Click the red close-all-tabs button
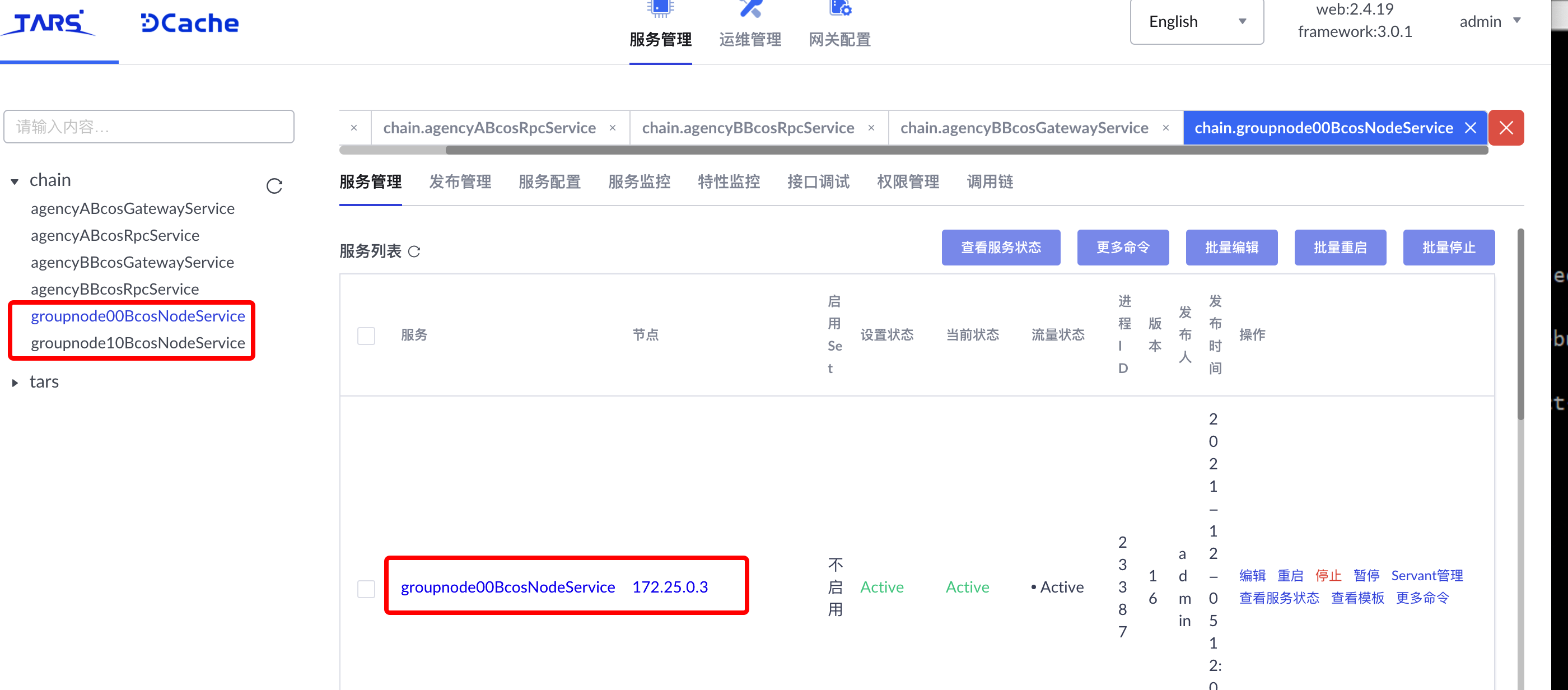The image size is (1568, 690). point(1506,128)
